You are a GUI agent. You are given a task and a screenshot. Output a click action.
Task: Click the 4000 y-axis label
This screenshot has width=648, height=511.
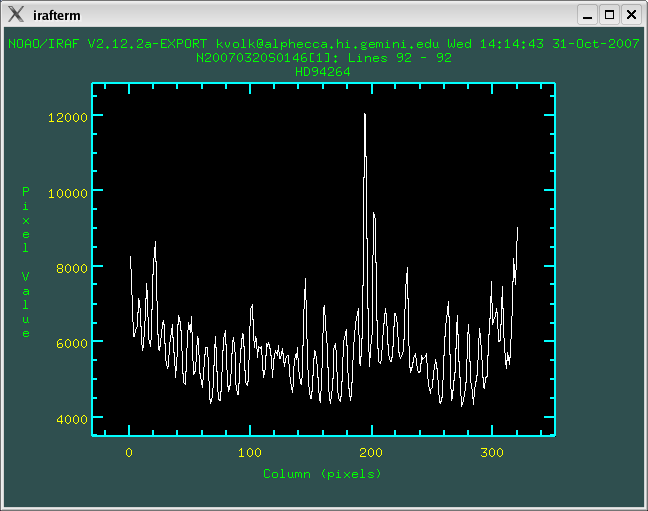coord(72,419)
